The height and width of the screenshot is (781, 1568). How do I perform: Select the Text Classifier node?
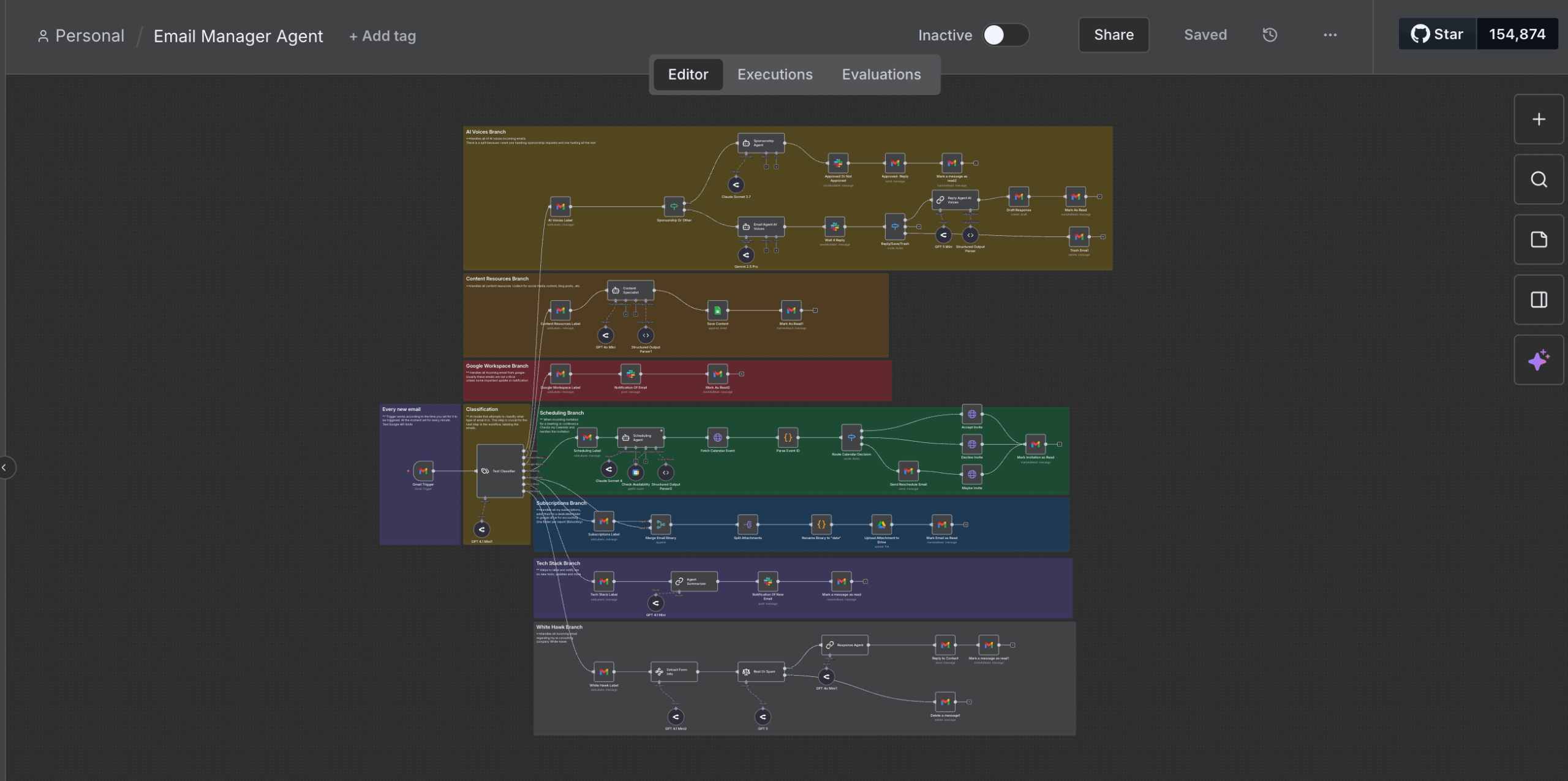point(500,470)
